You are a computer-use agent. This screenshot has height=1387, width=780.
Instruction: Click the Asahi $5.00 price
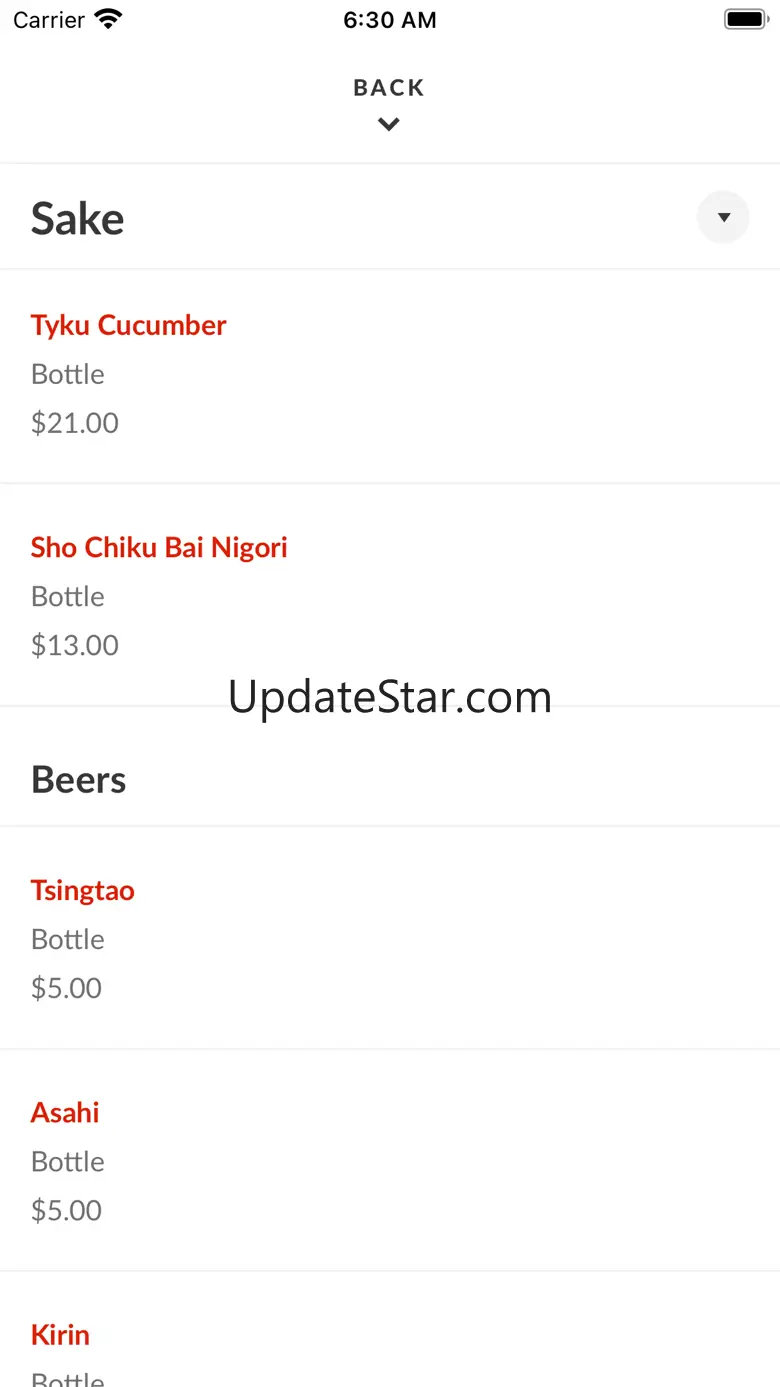[x=67, y=1210]
